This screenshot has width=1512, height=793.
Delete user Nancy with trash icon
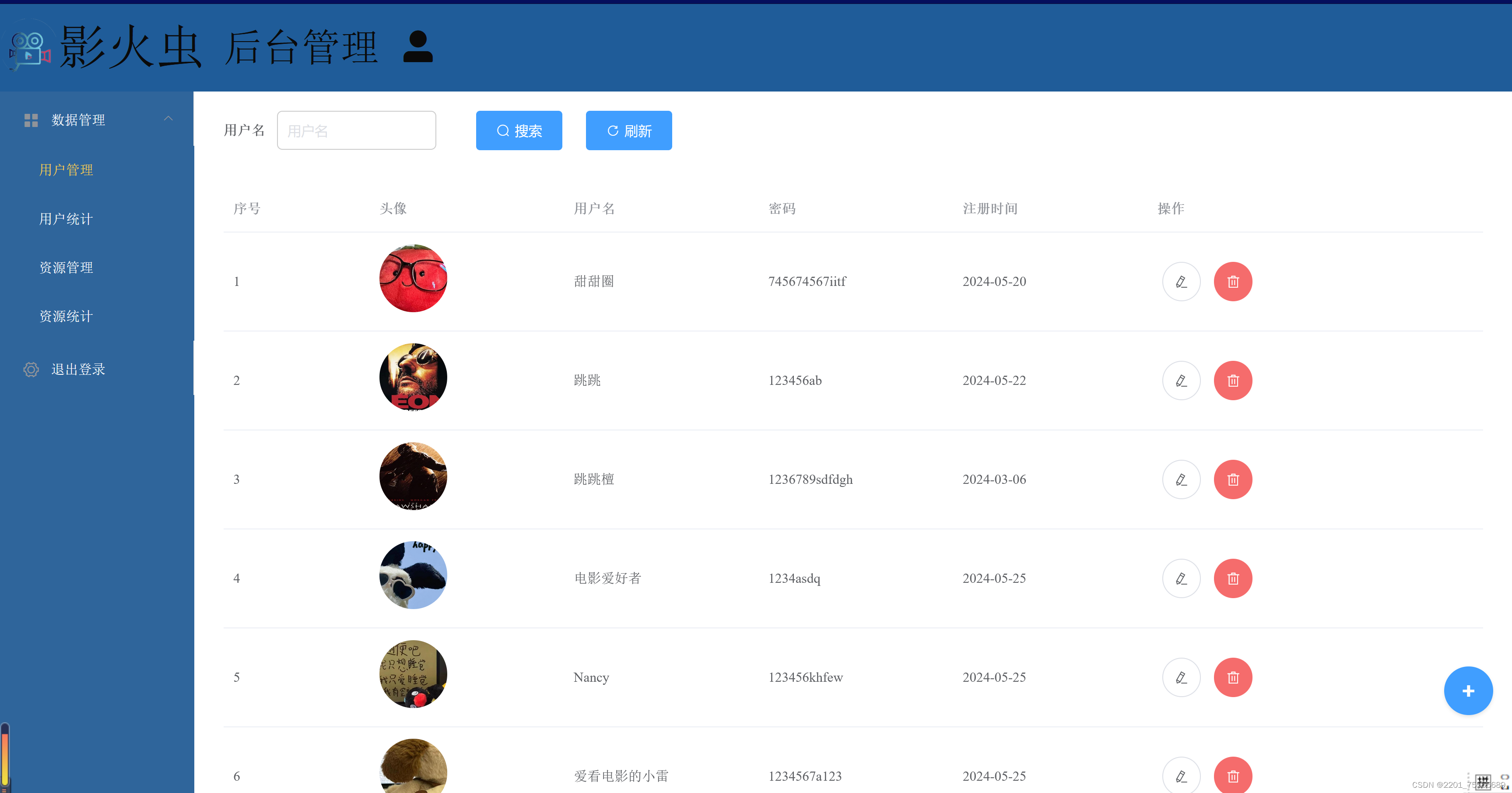coord(1233,678)
